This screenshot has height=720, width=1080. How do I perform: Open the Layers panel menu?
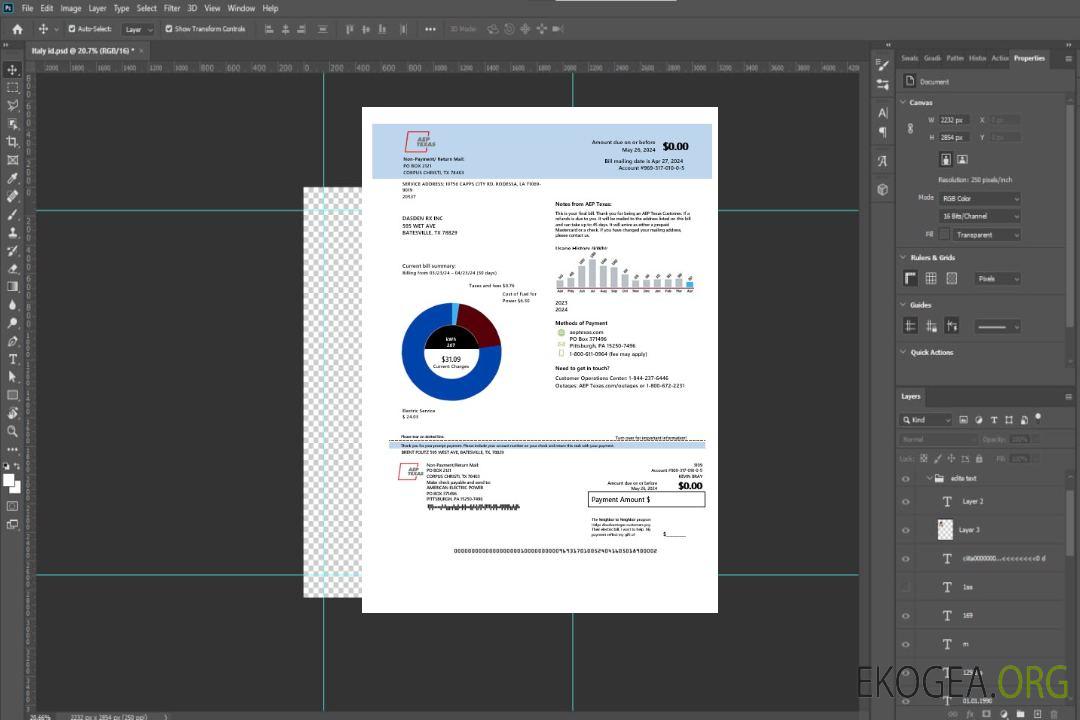[x=1068, y=397]
